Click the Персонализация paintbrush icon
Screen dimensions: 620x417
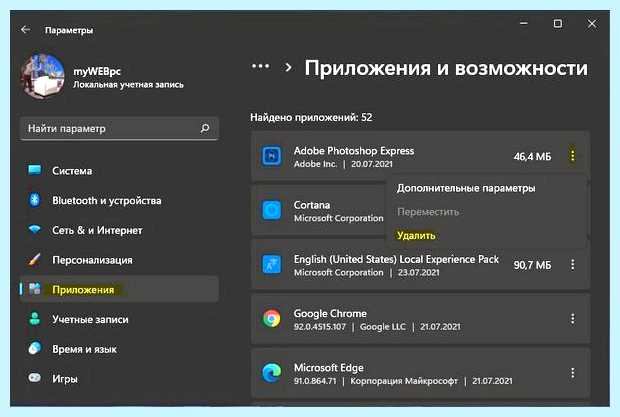(x=34, y=260)
